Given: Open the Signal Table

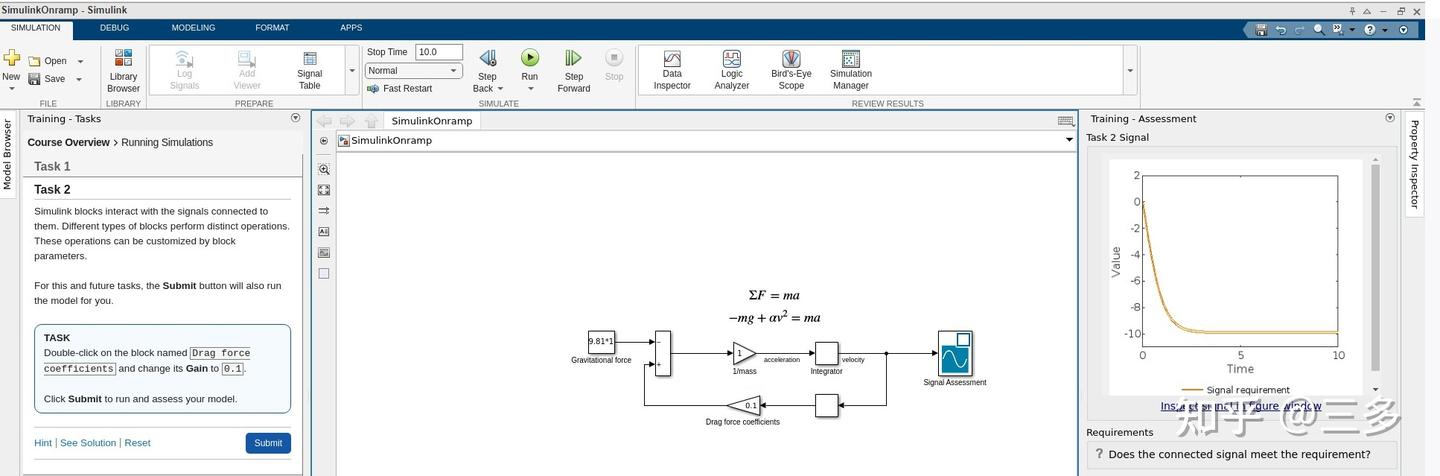Looking at the screenshot, I should [309, 71].
